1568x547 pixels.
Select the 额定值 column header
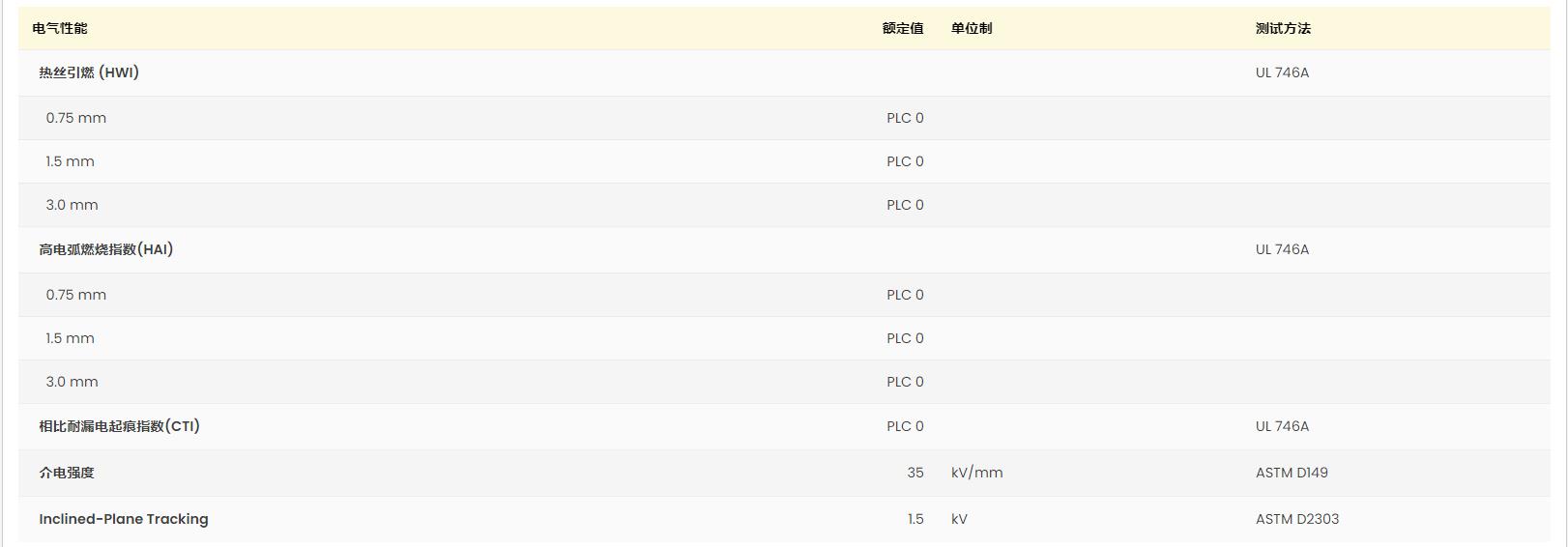903,29
